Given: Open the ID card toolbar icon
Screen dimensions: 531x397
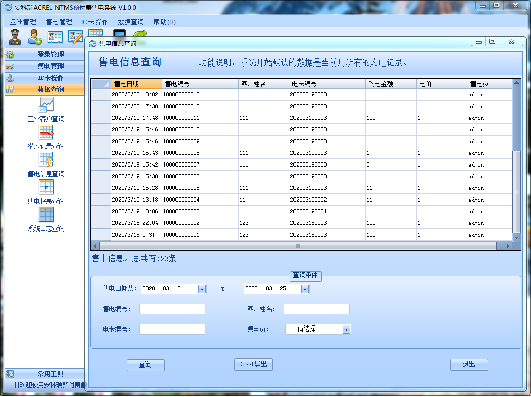Looking at the screenshot, I should (55, 37).
